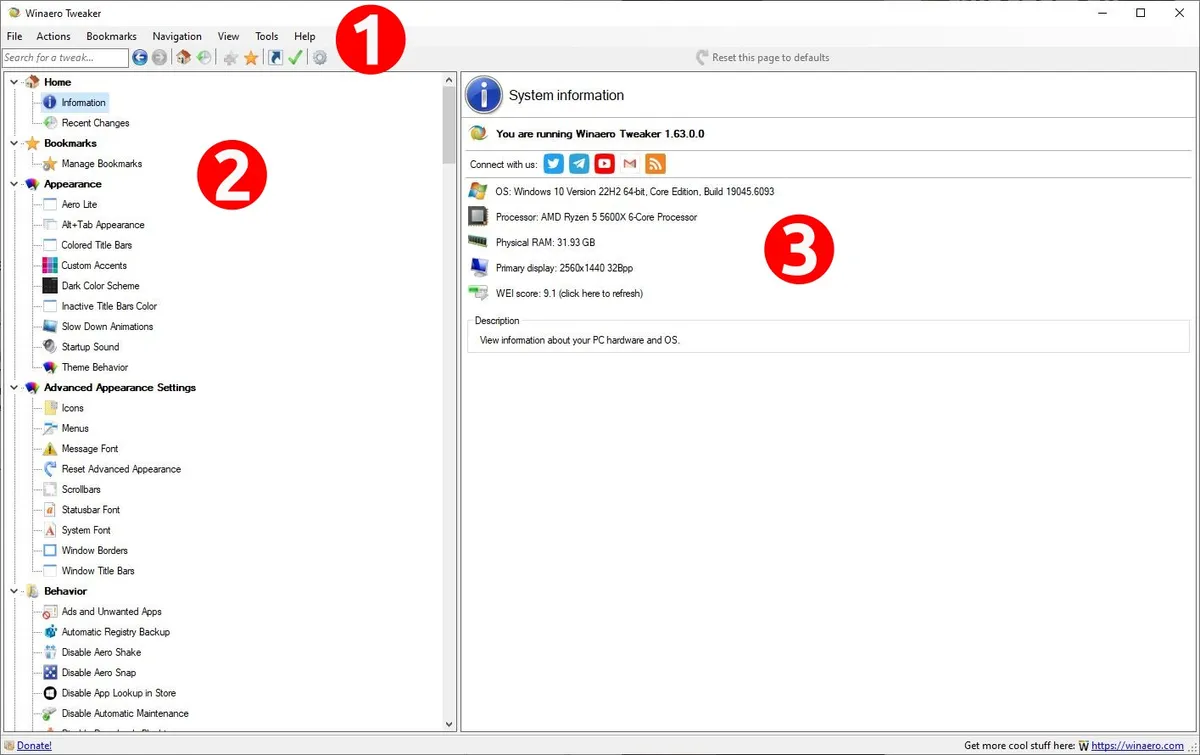Navigate back using the blue back arrow icon
The image size is (1200, 755).
click(140, 57)
